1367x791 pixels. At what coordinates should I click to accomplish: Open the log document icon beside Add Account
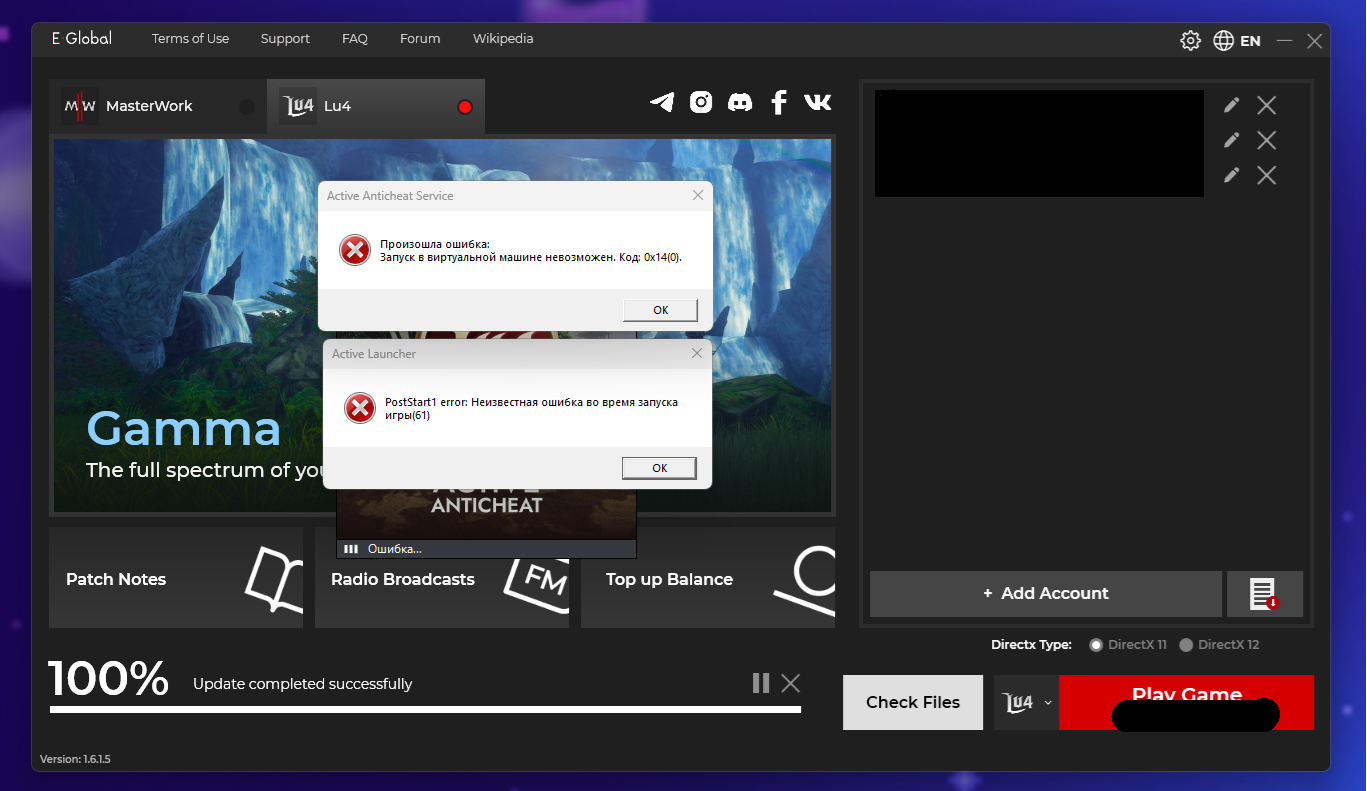coord(1264,594)
